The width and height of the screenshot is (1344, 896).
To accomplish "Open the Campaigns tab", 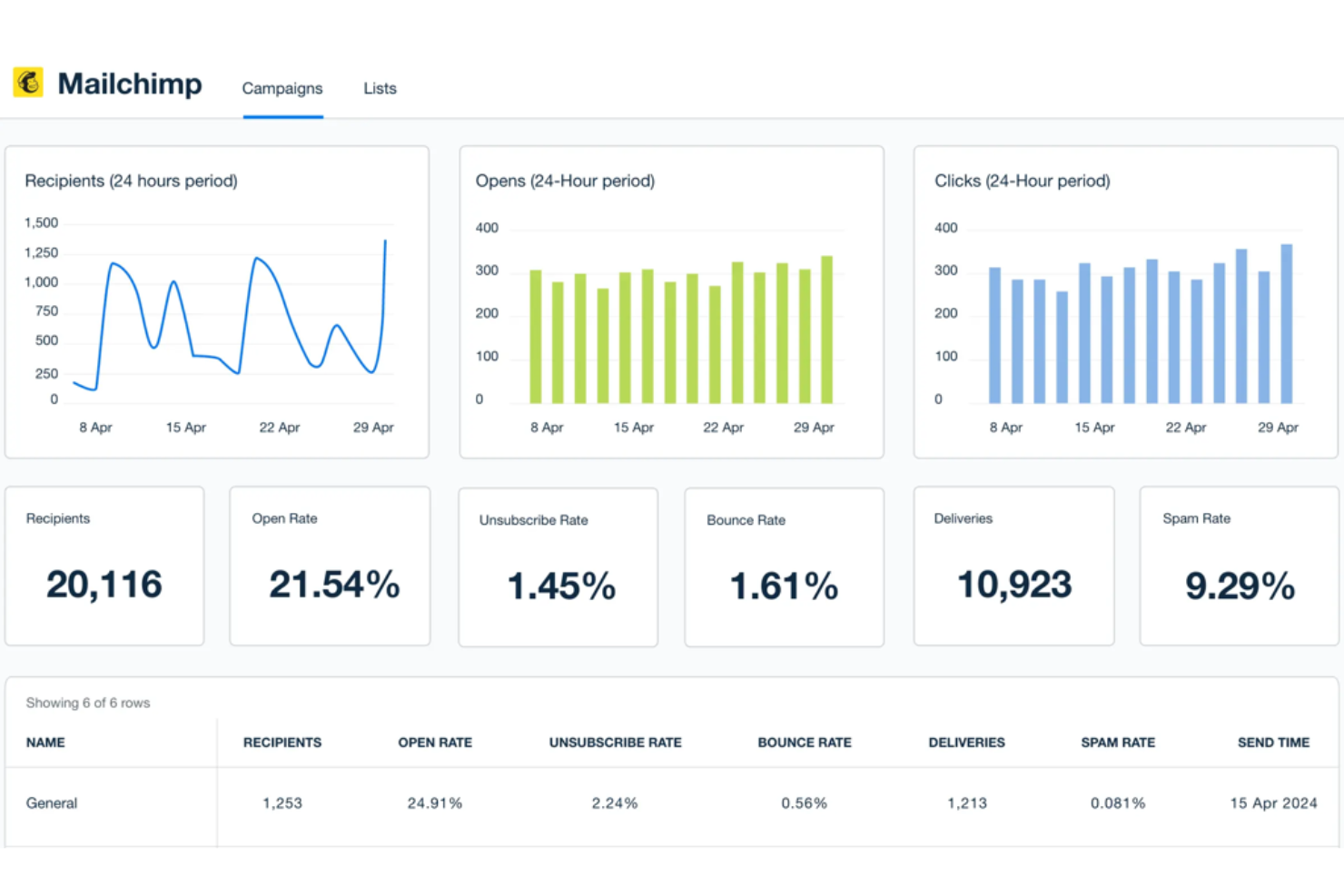I will (x=282, y=88).
